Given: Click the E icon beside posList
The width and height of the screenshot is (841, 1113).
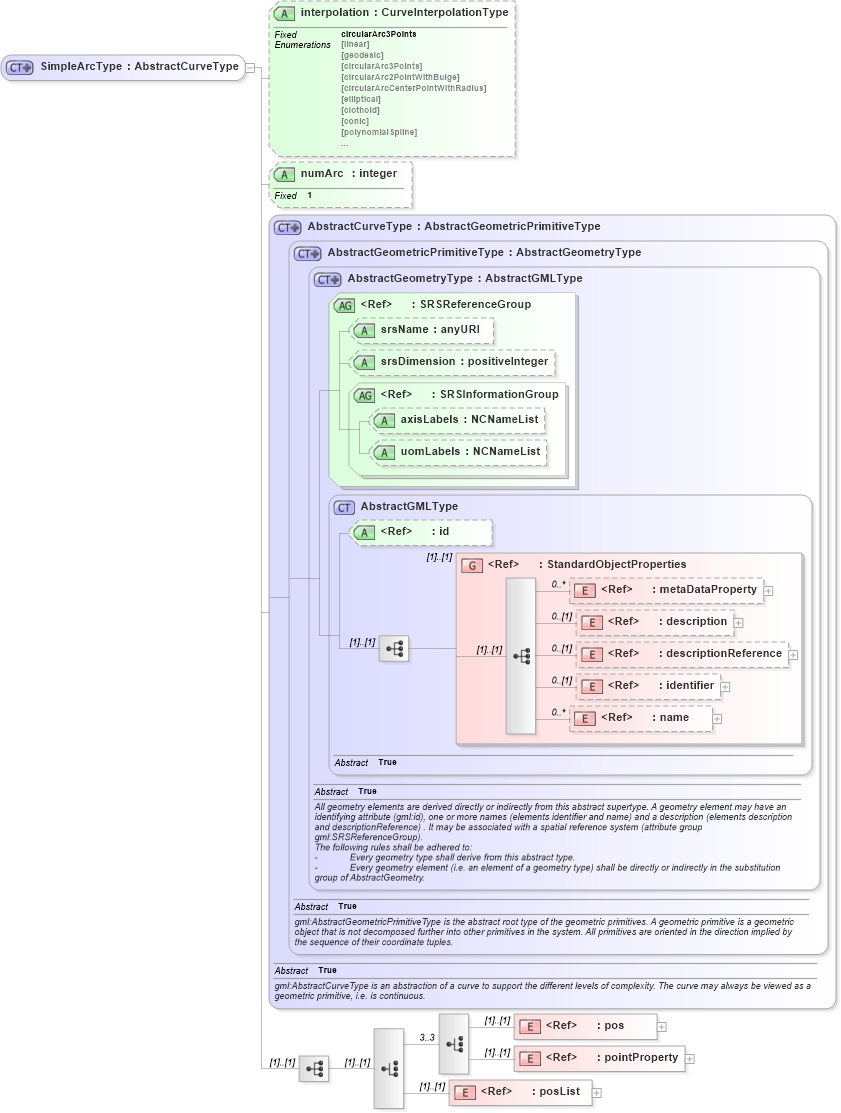Looking at the screenshot, I should pos(465,1092).
